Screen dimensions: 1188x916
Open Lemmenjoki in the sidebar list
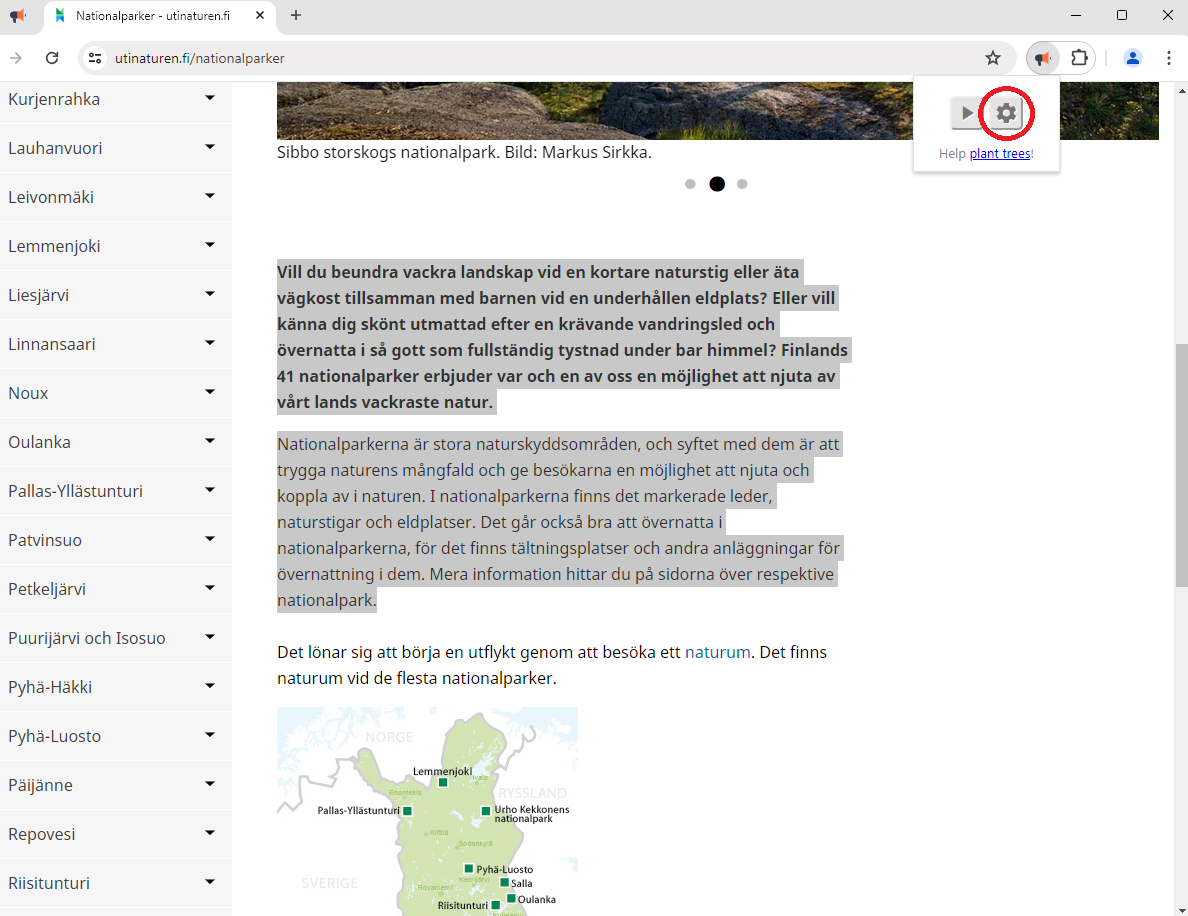click(x=55, y=246)
